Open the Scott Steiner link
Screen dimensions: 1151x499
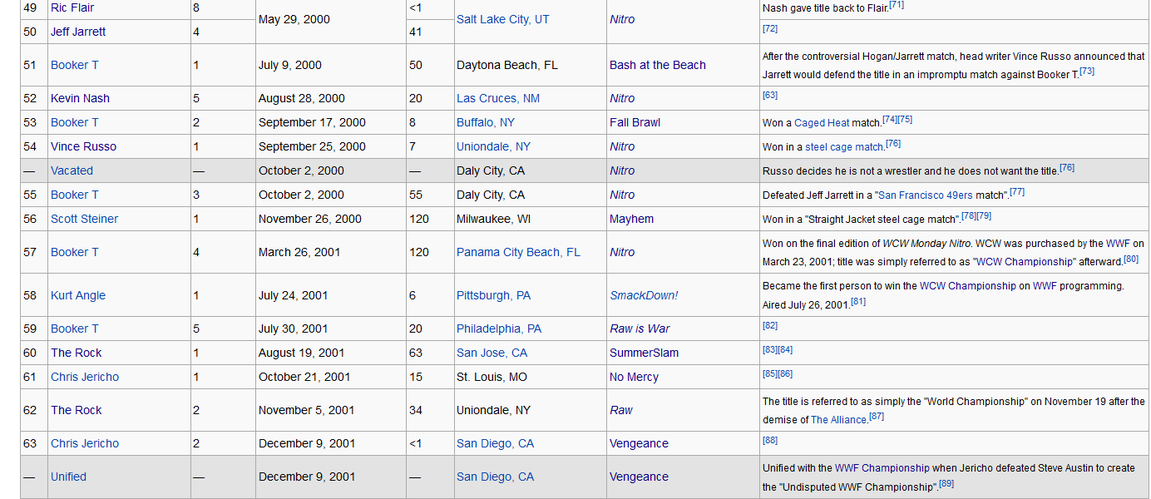click(x=84, y=219)
